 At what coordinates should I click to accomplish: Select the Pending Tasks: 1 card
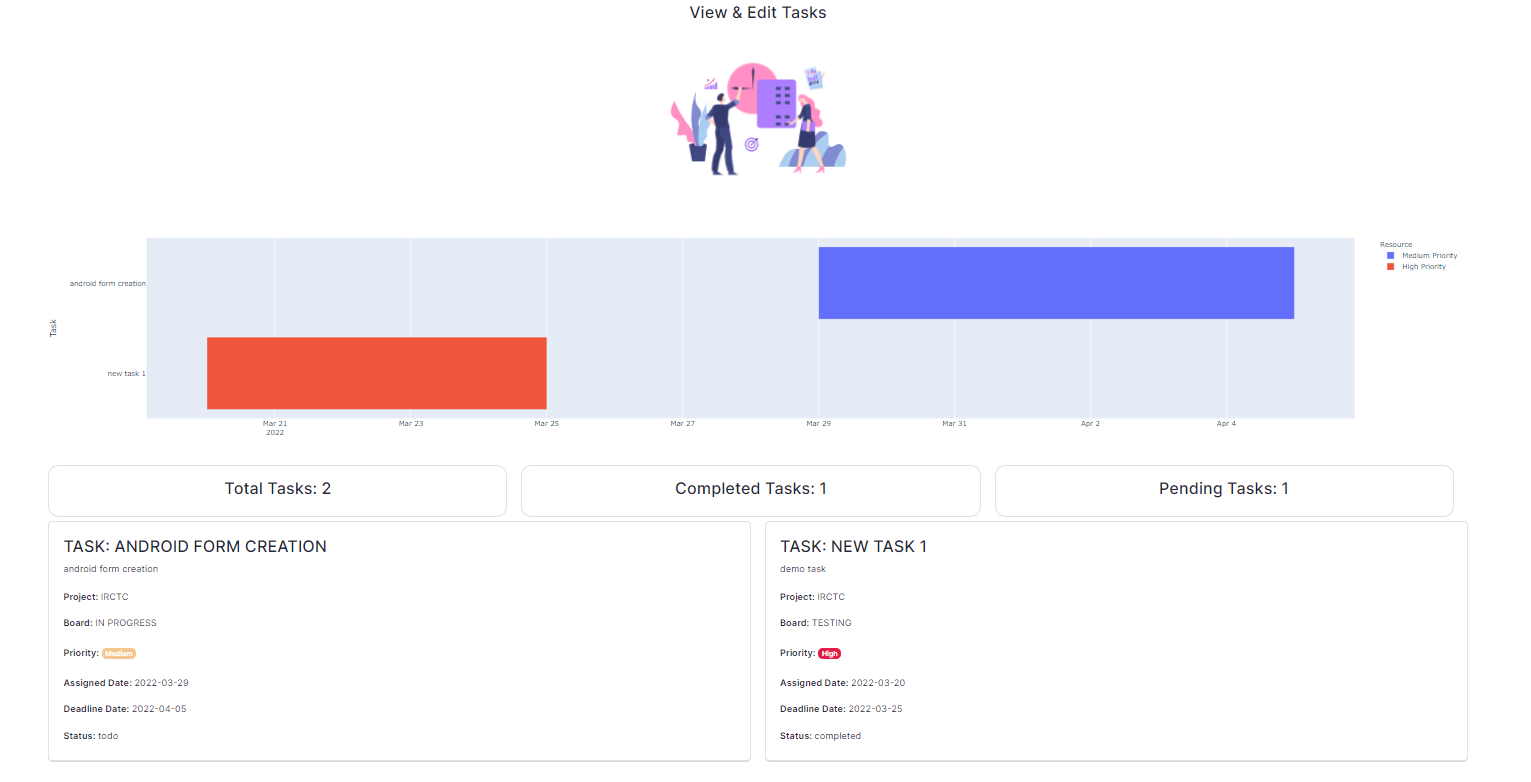(1224, 490)
